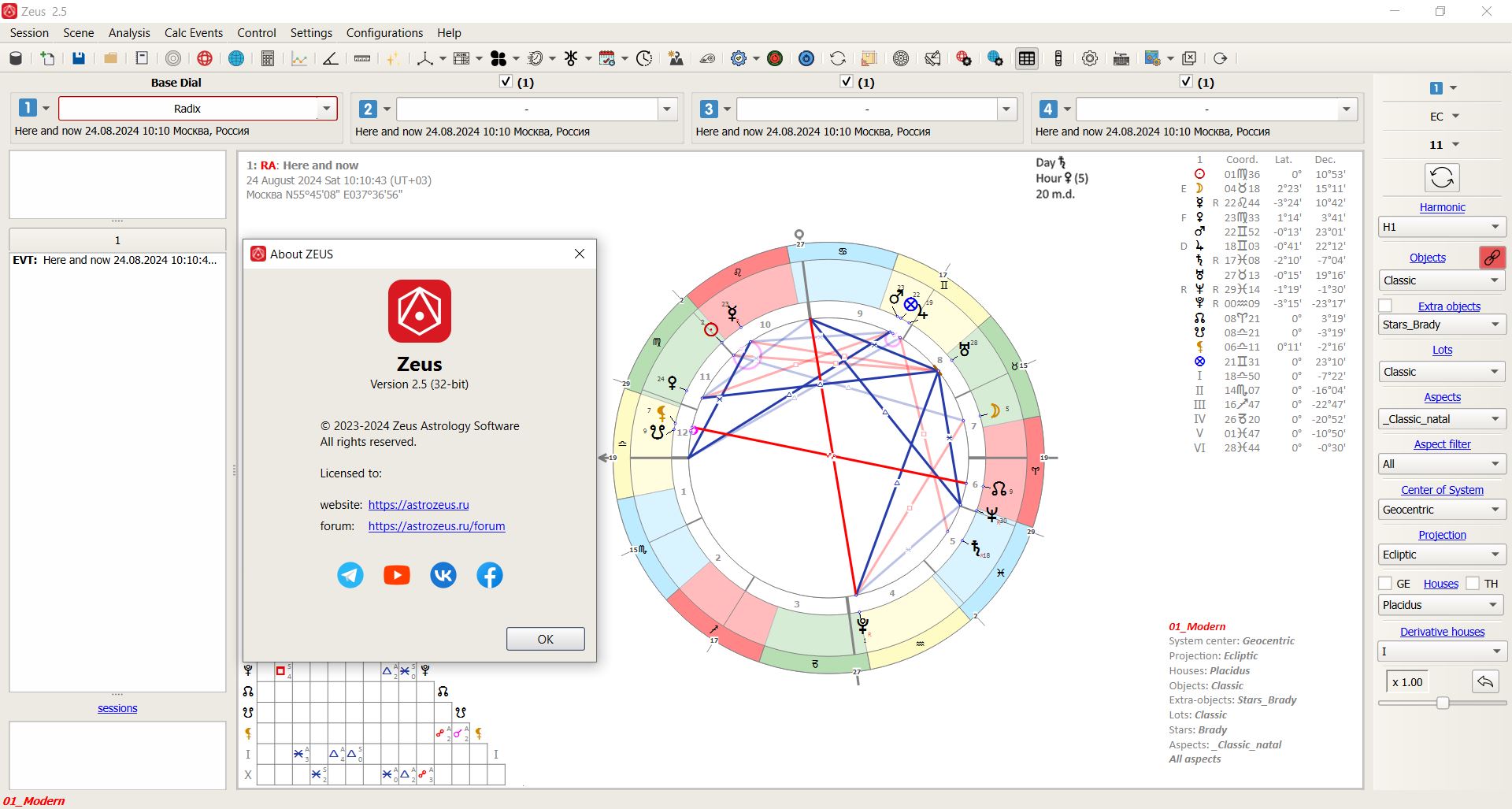
Task: Open the Scene menu
Action: 79,32
